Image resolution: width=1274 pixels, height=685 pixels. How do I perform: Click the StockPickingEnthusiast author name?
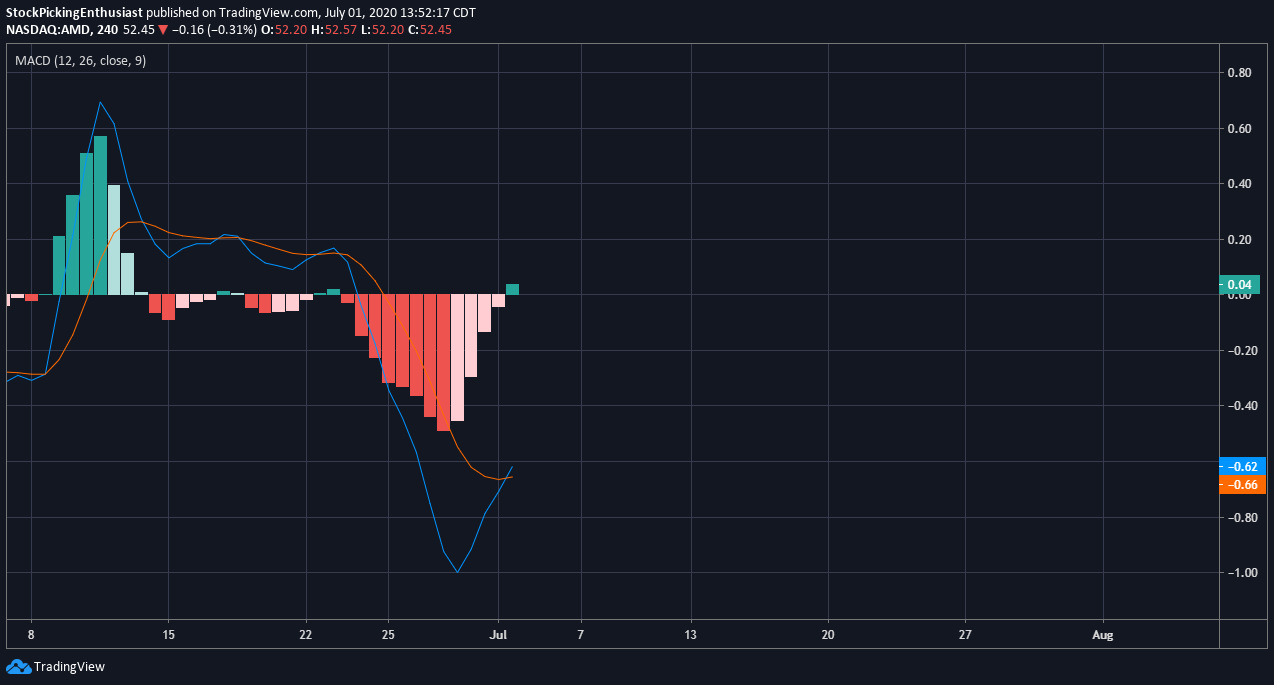tap(72, 13)
